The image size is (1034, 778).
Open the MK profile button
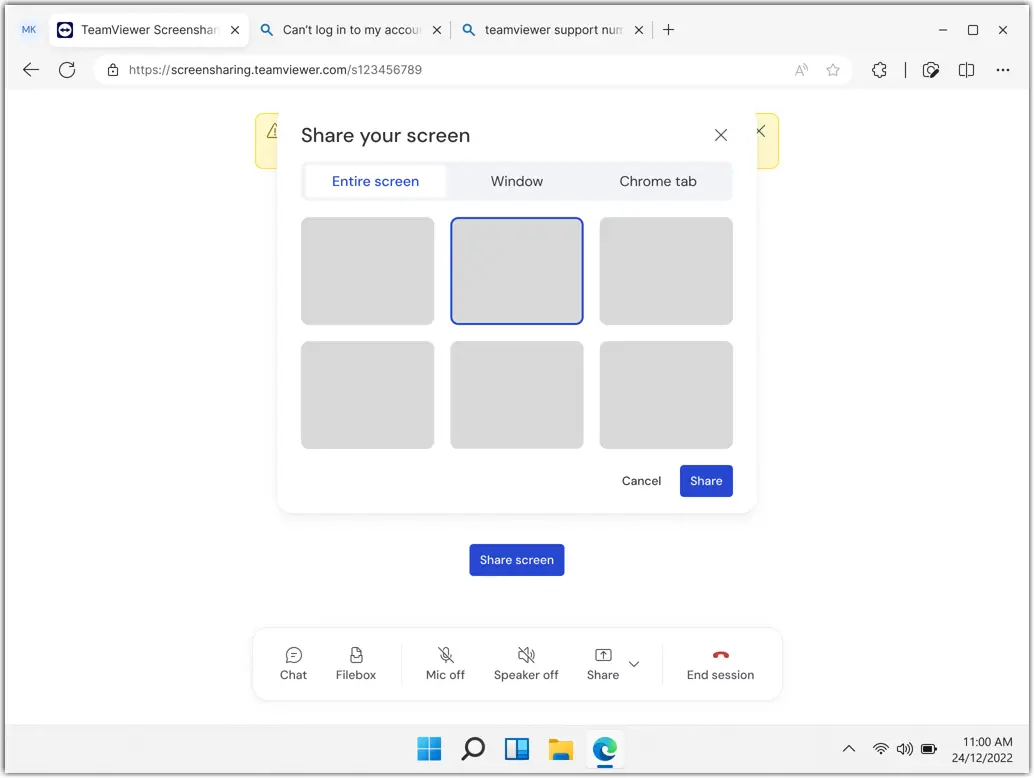[28, 30]
